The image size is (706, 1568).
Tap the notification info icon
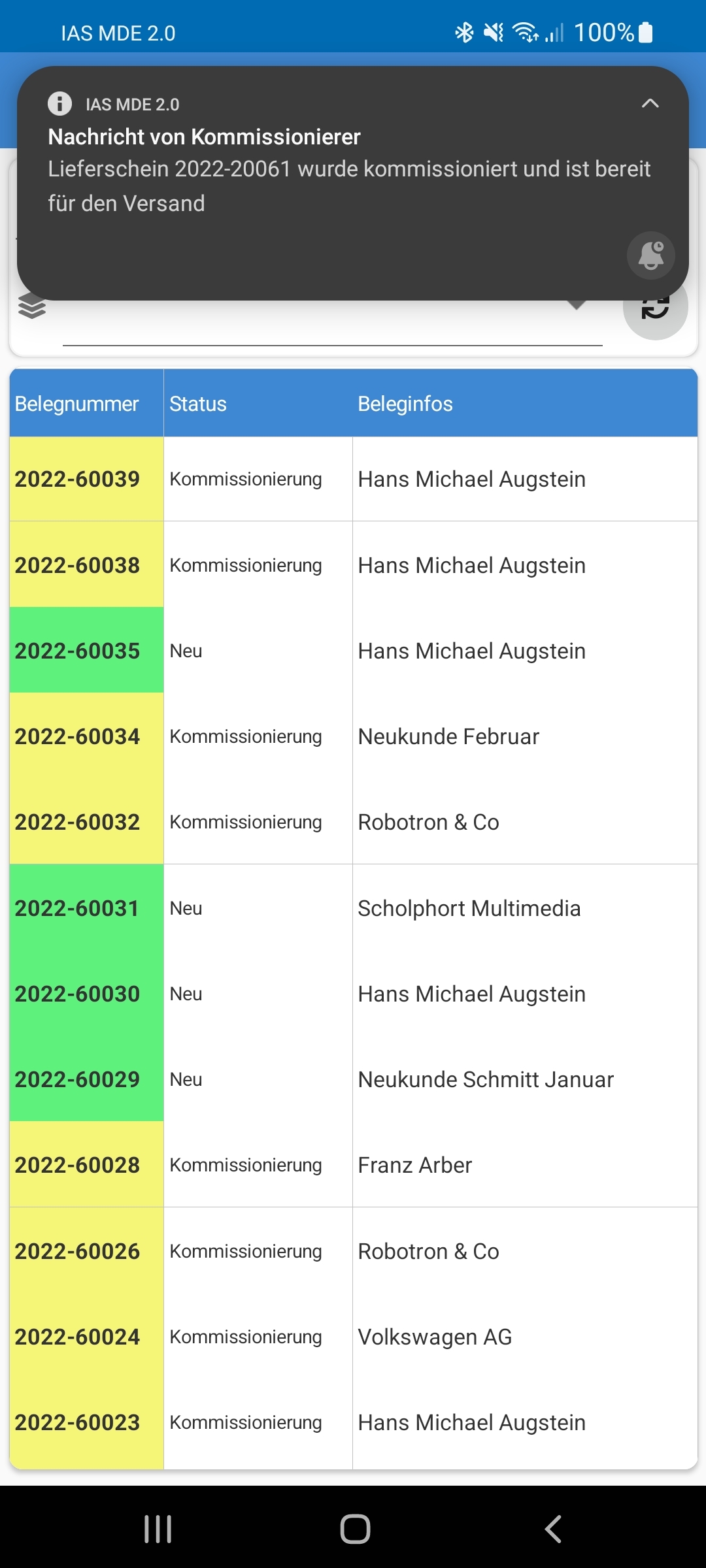pos(59,103)
